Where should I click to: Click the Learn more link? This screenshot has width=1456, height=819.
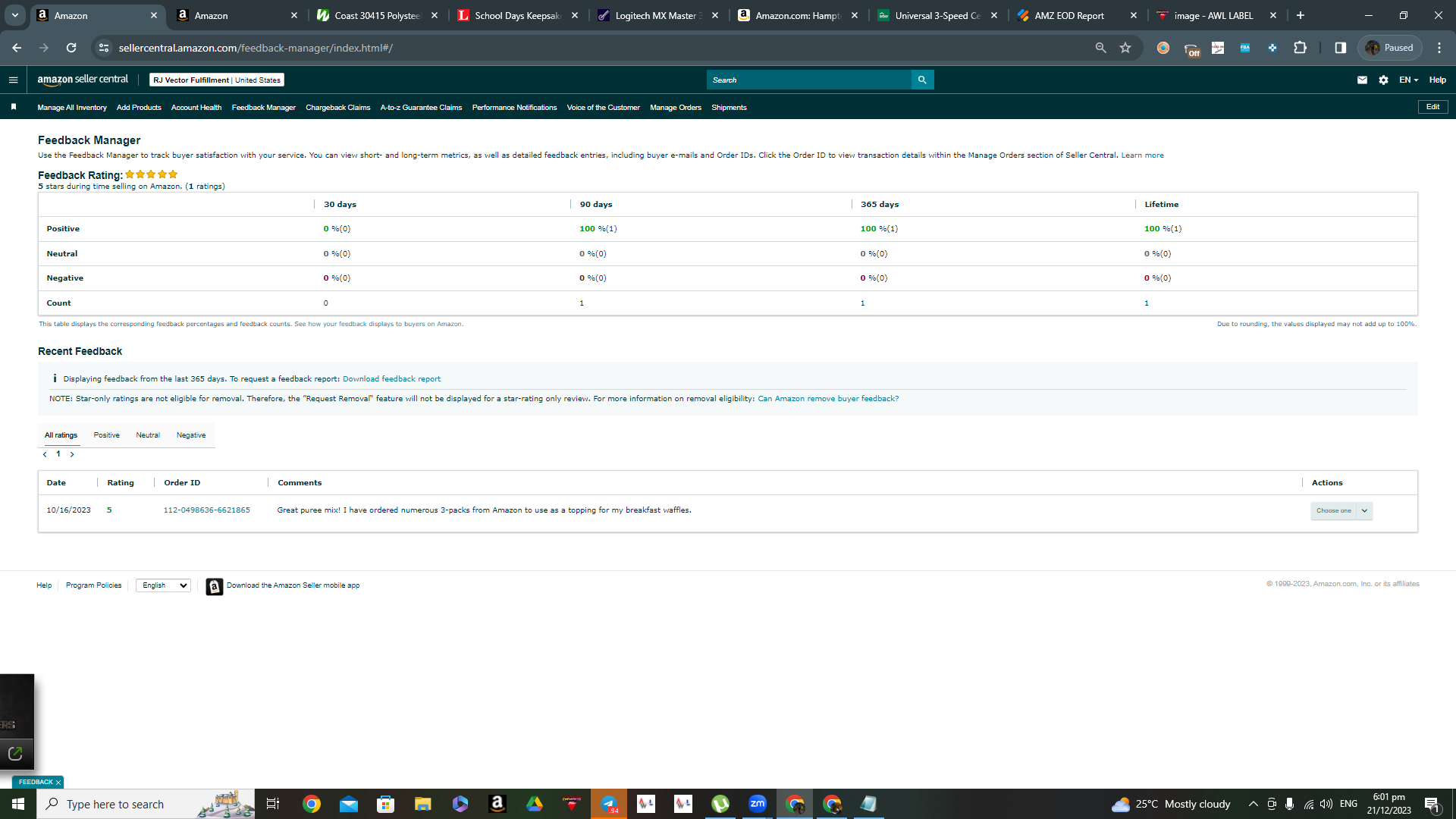pos(1142,155)
